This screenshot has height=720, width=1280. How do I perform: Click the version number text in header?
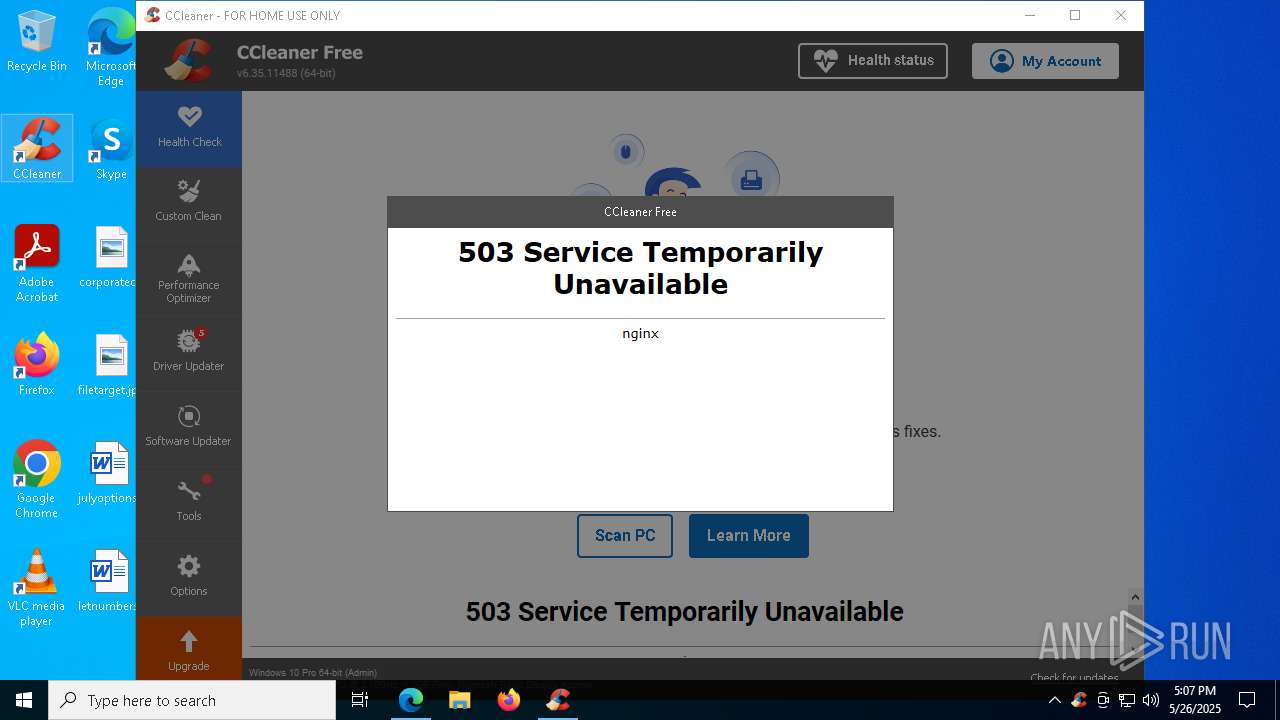click(x=286, y=74)
